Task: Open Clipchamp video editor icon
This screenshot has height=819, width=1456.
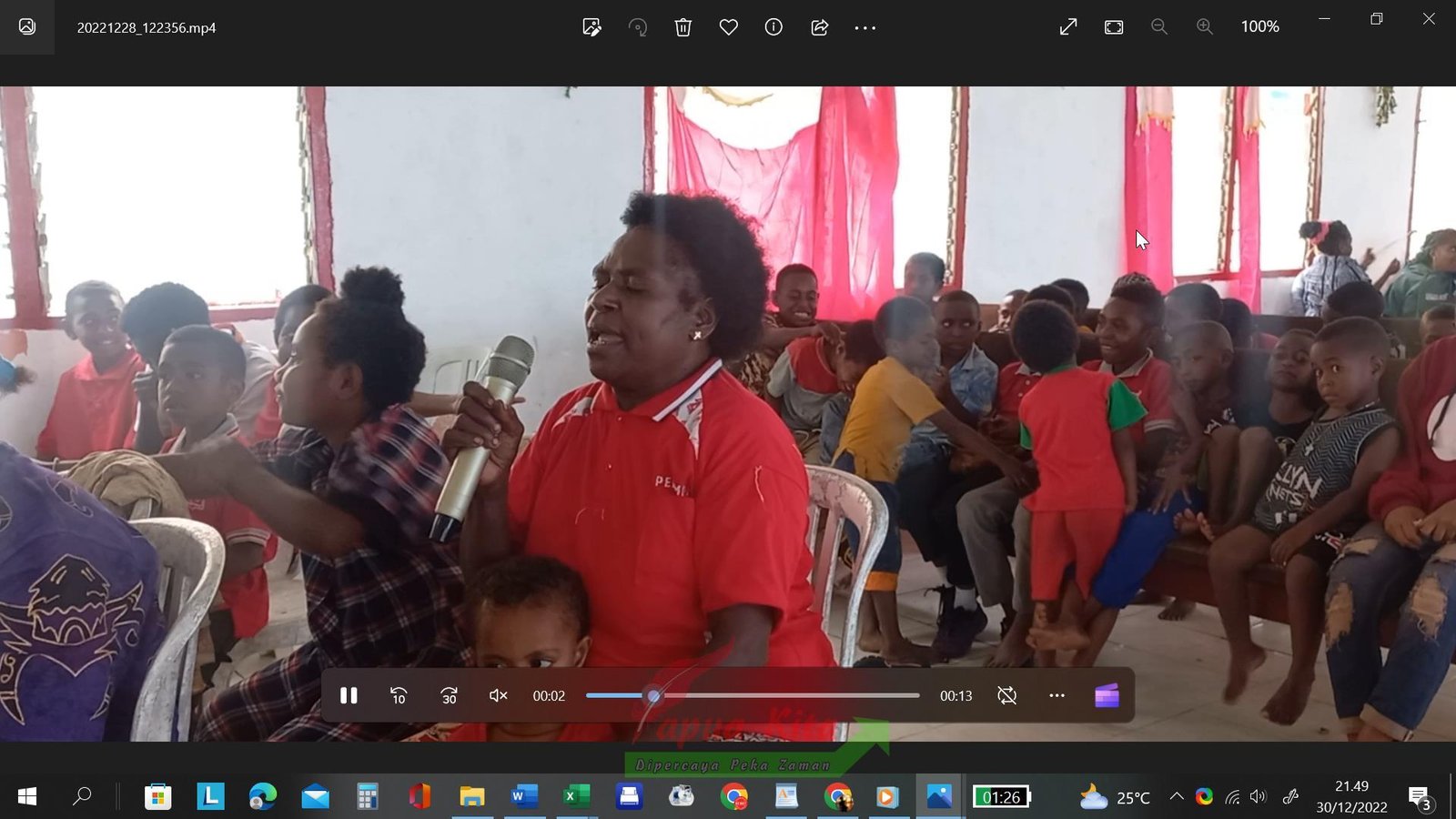Action: pos(1107,696)
